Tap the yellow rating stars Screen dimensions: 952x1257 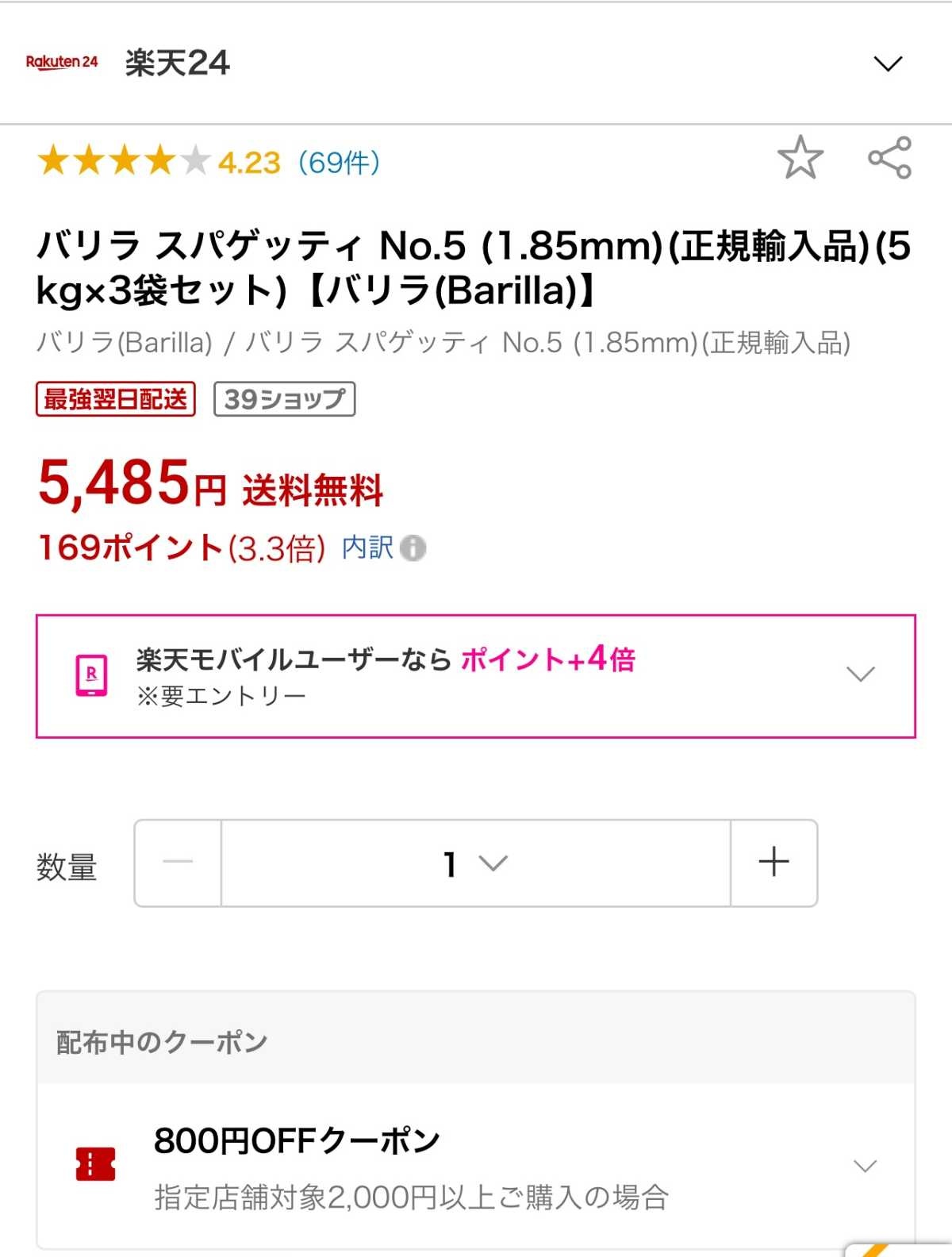tap(123, 161)
